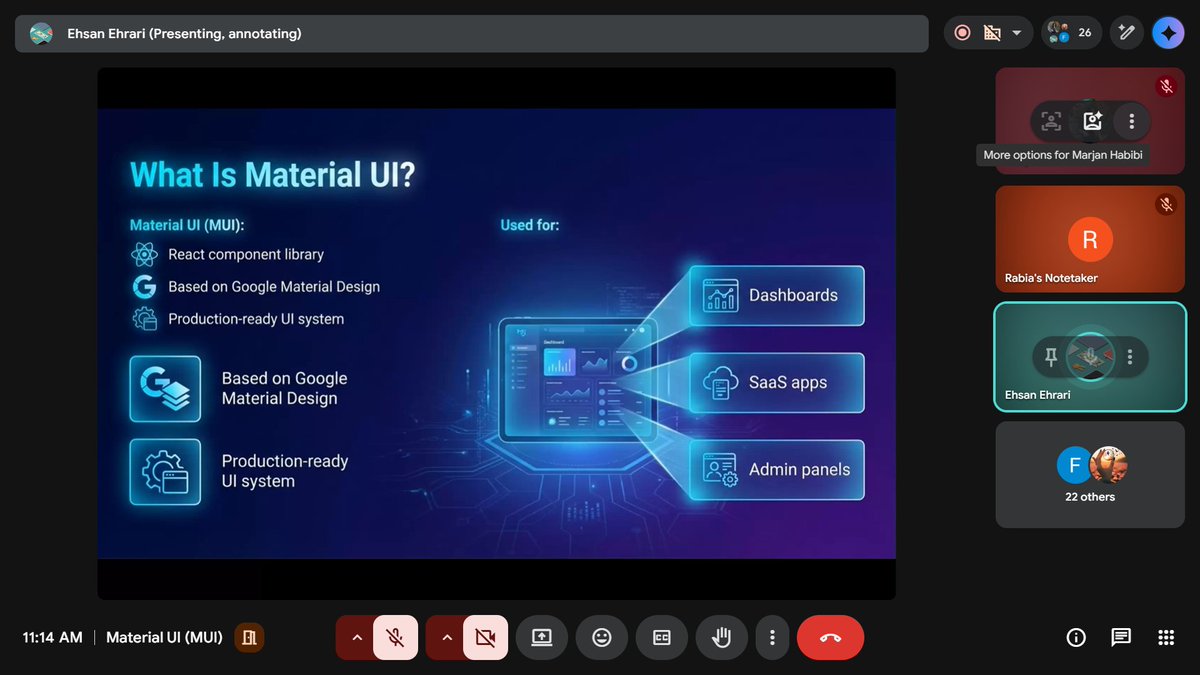The image size is (1200, 675).
Task: Open more options in the call controls
Action: click(772, 637)
